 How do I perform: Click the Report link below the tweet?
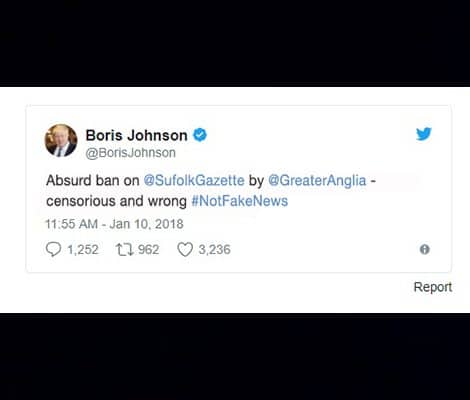pos(433,287)
